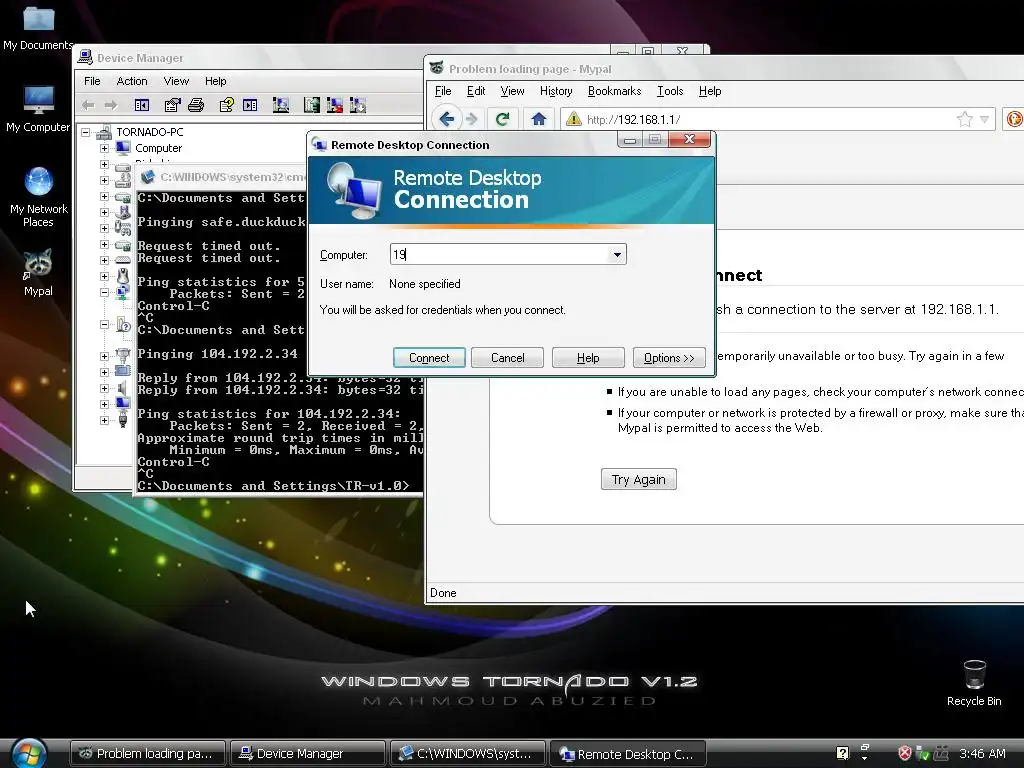Expand the USB plug controllers category
The image size is (1024, 768).
point(104,420)
